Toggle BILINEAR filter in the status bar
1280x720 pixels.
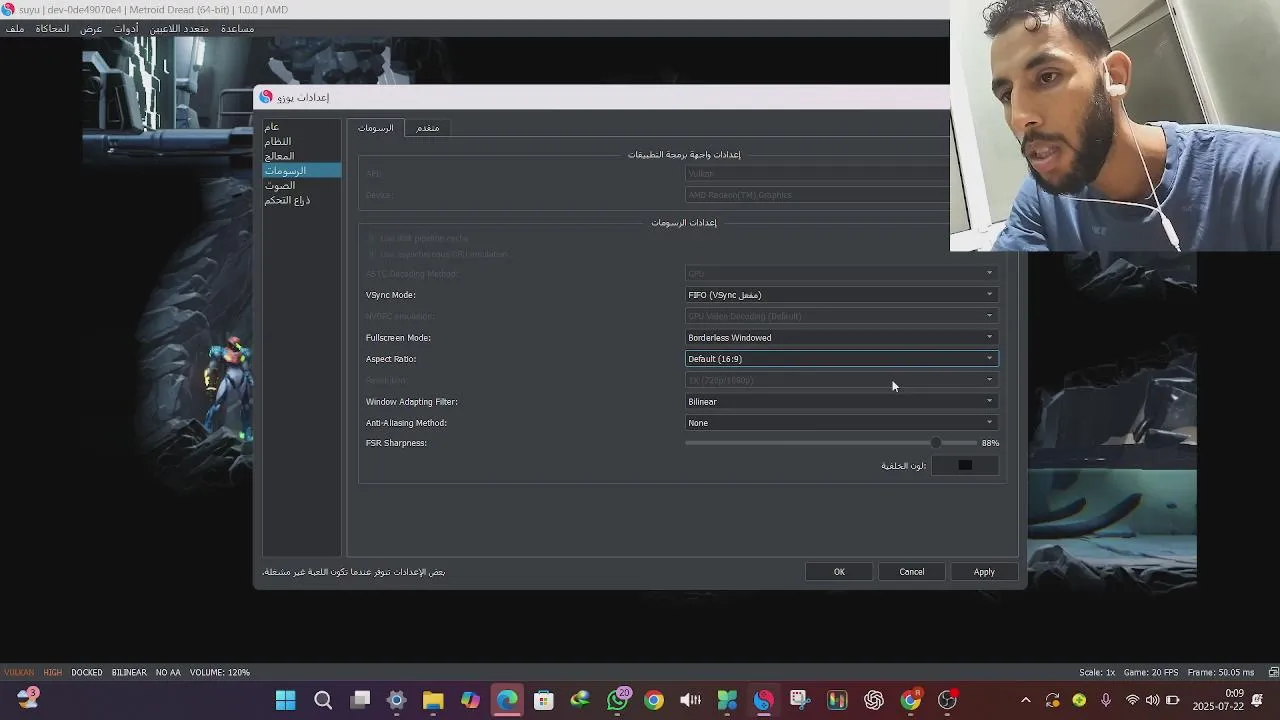pyautogui.click(x=129, y=672)
